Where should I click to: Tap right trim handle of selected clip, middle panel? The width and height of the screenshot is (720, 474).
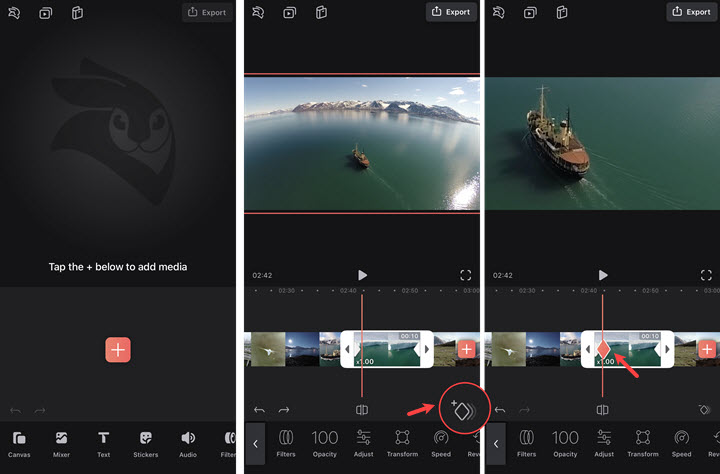click(427, 349)
